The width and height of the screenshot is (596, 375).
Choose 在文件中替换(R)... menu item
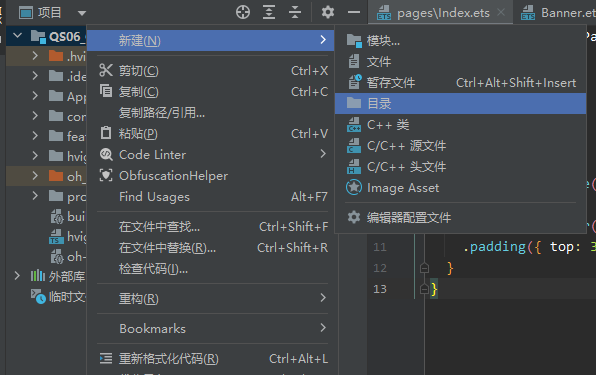pos(212,248)
